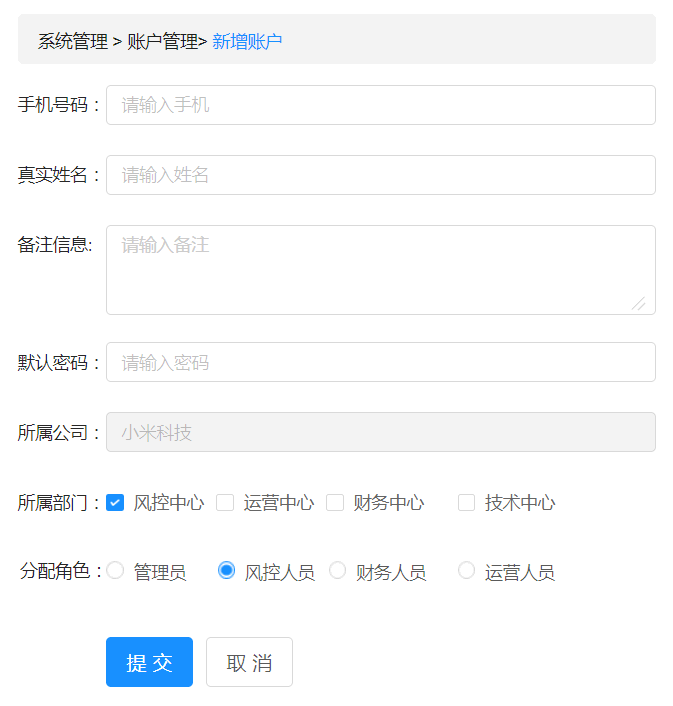Enable the 财务中心 department checkbox
Viewport: 673px width, 706px height.
coord(335,502)
